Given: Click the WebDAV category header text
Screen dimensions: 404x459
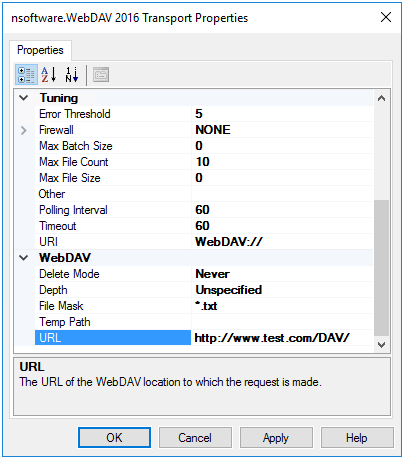Looking at the screenshot, I should pos(65,258).
